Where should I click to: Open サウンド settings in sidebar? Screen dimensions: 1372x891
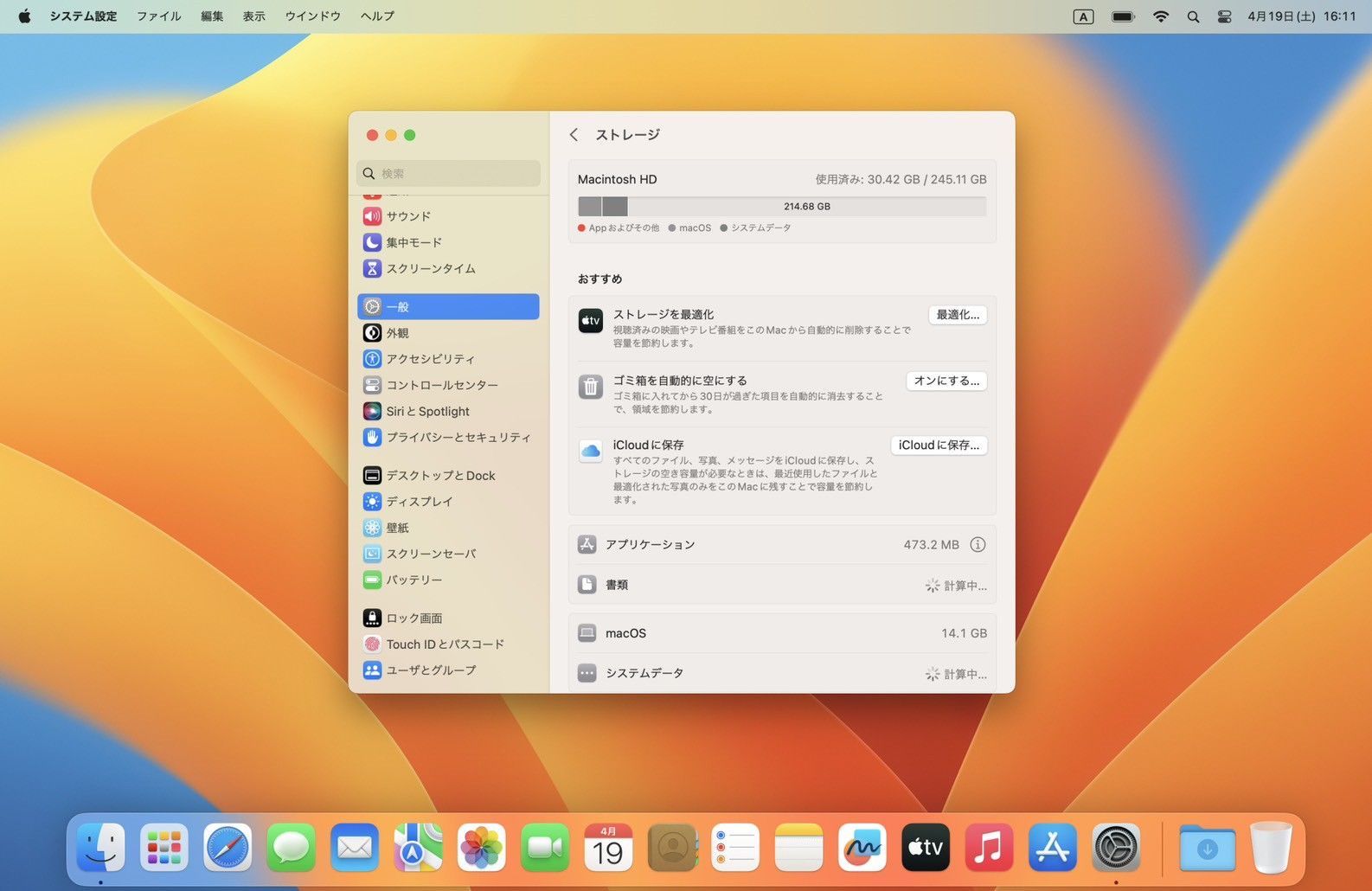pyautogui.click(x=448, y=216)
